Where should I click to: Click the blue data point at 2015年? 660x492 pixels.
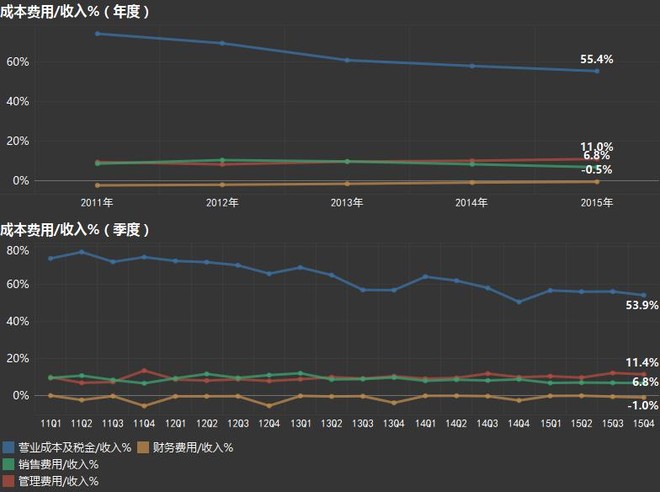597,71
